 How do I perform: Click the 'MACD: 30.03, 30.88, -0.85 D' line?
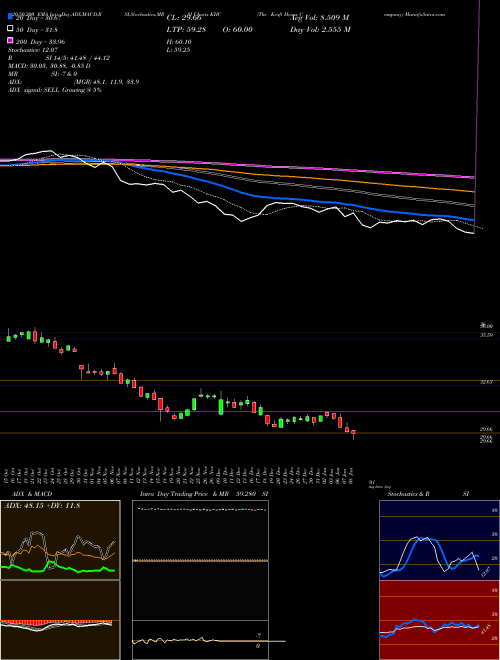pos(49,66)
